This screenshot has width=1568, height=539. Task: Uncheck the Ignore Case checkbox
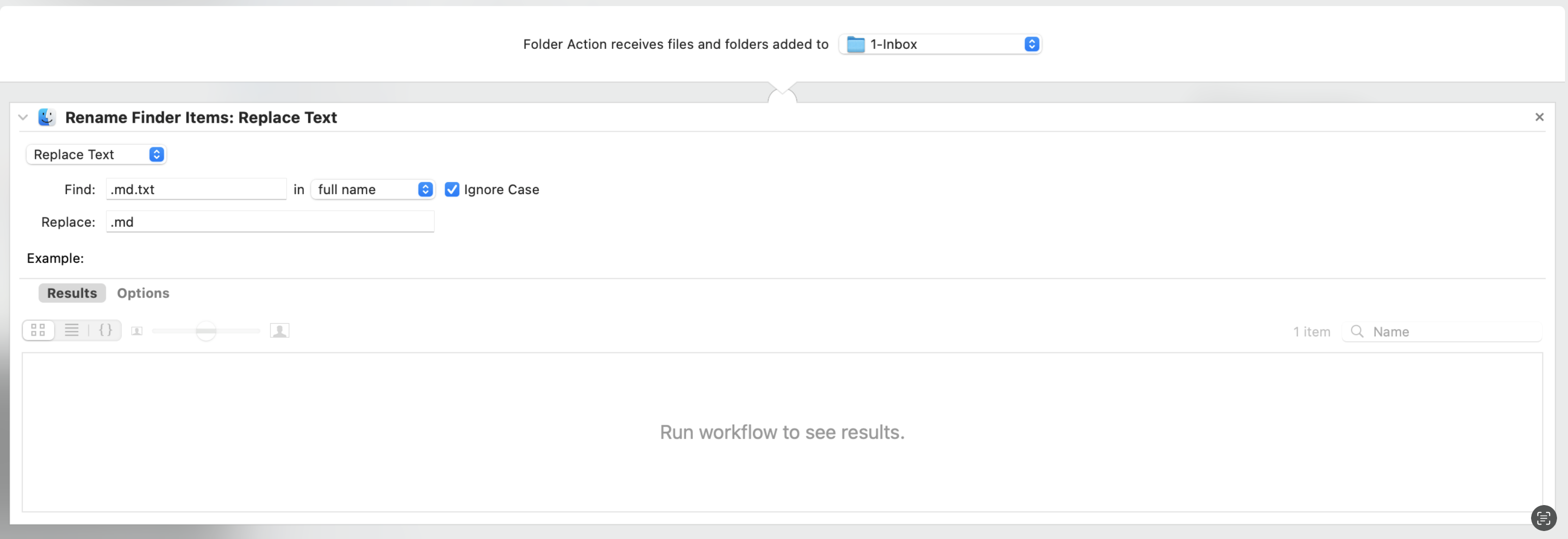point(452,190)
